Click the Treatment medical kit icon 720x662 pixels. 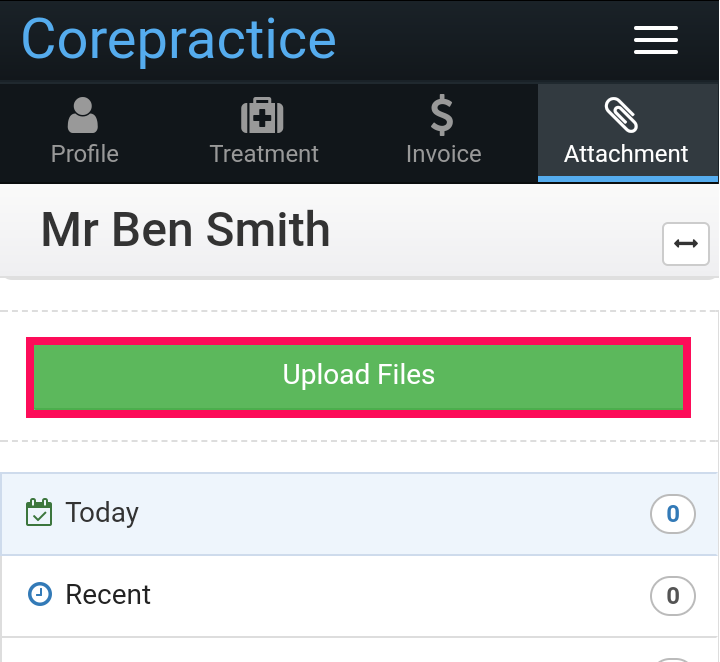pos(262,115)
